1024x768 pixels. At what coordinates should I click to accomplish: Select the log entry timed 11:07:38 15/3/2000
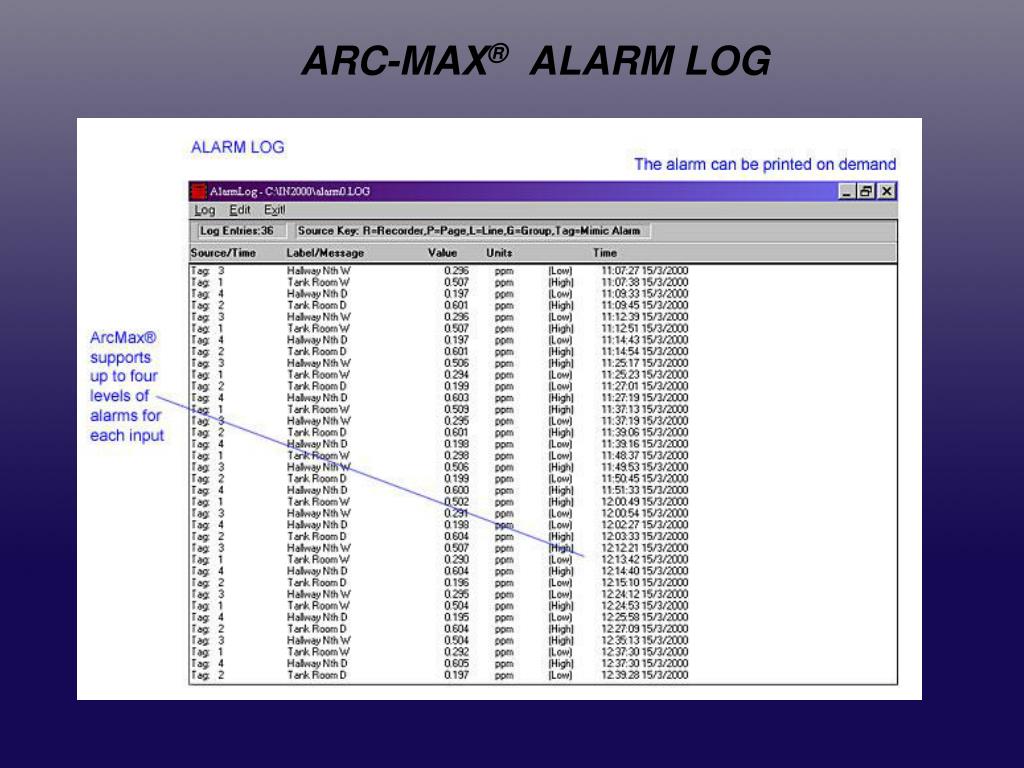439,282
